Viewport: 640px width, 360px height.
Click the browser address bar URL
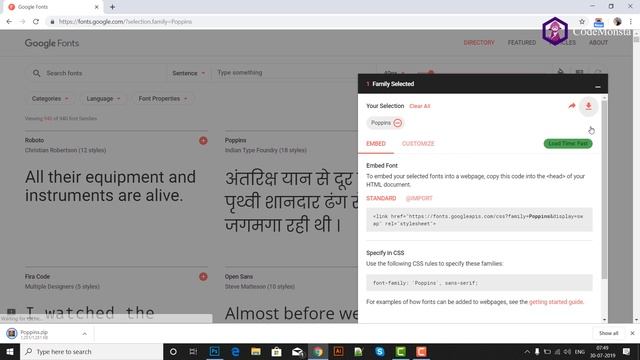coord(125,22)
